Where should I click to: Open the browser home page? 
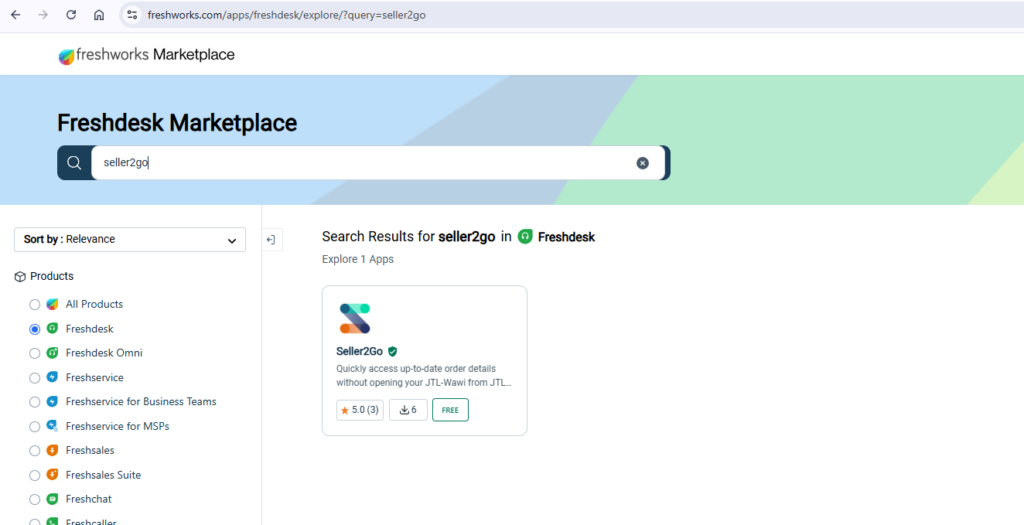(x=99, y=14)
